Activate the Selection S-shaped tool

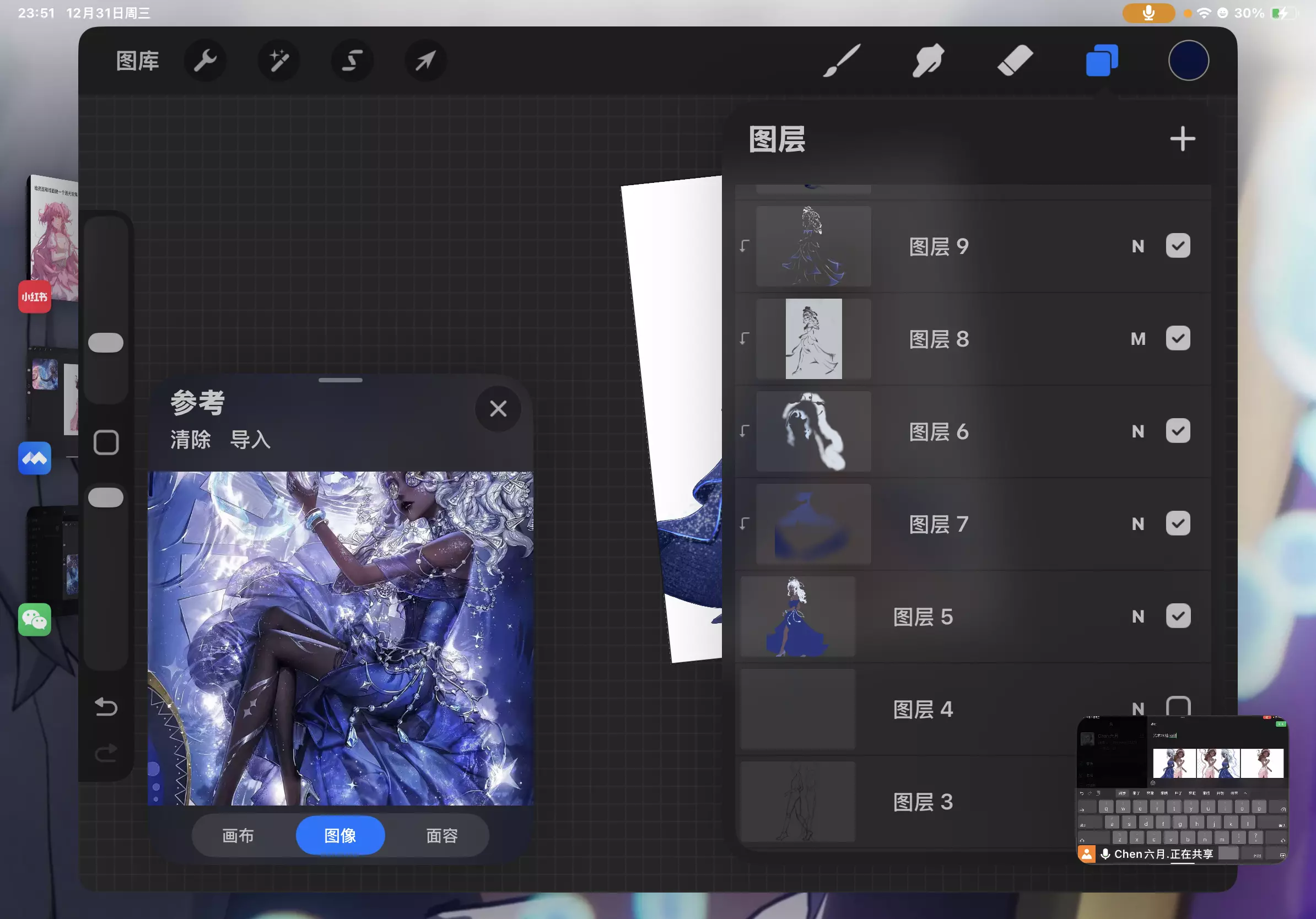[x=352, y=61]
